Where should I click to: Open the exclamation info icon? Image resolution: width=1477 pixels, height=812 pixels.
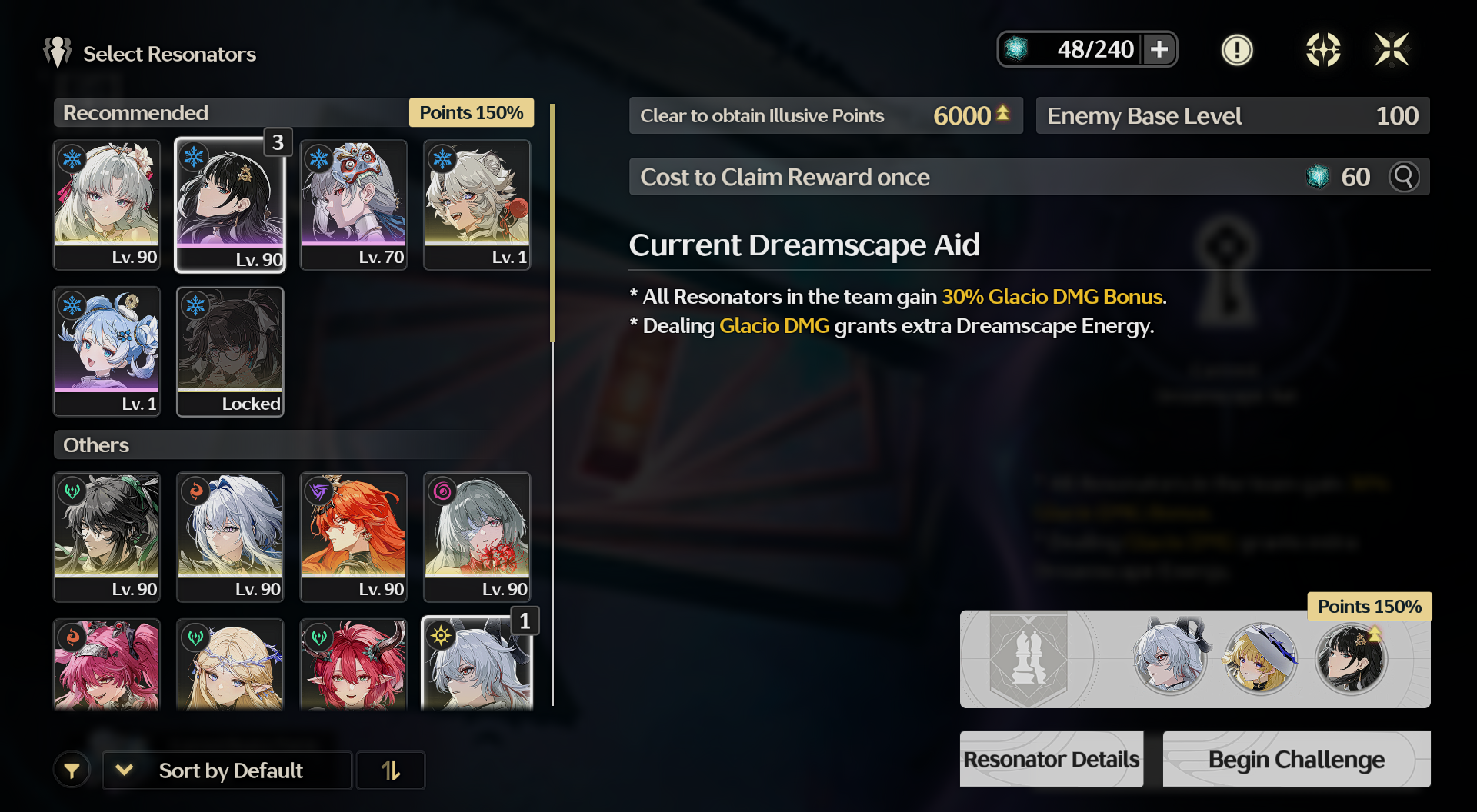[x=1237, y=50]
